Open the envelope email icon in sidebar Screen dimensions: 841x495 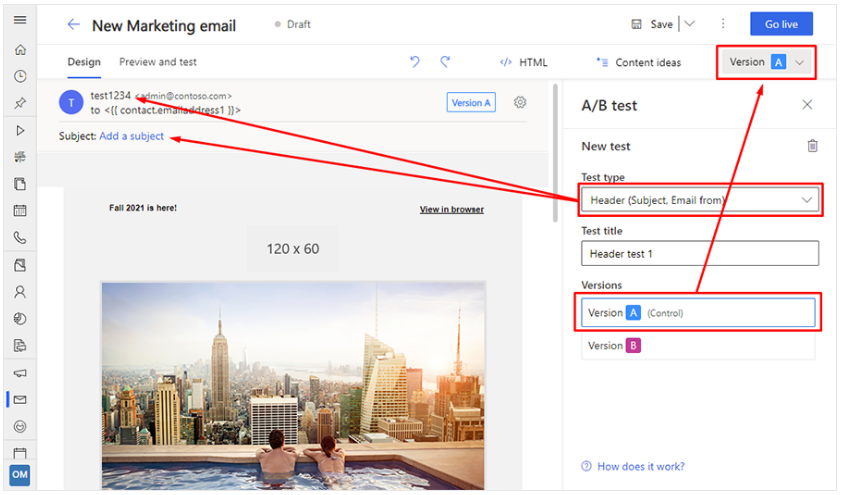click(20, 400)
